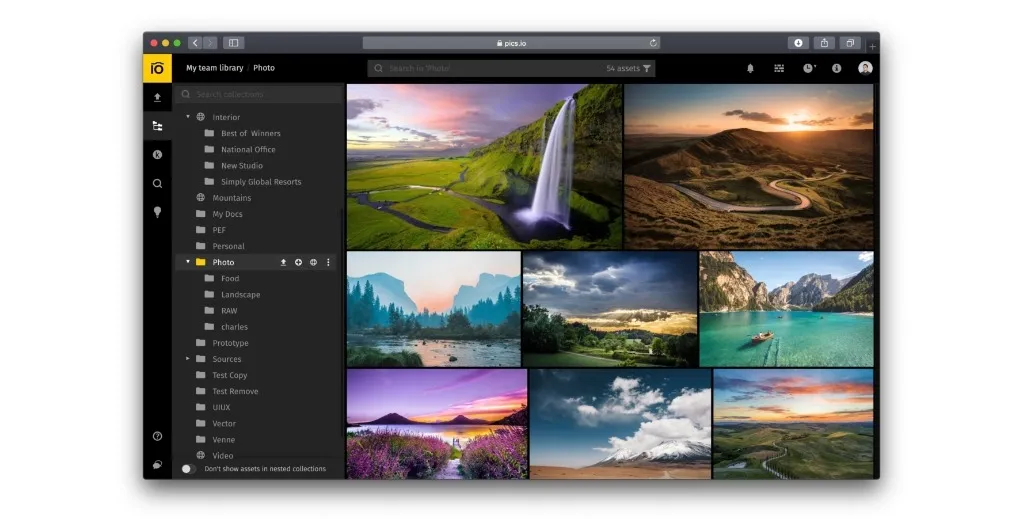Screen dimensions: 1024x519
Task: Click the Photo breadcrumb
Action: tap(264, 68)
